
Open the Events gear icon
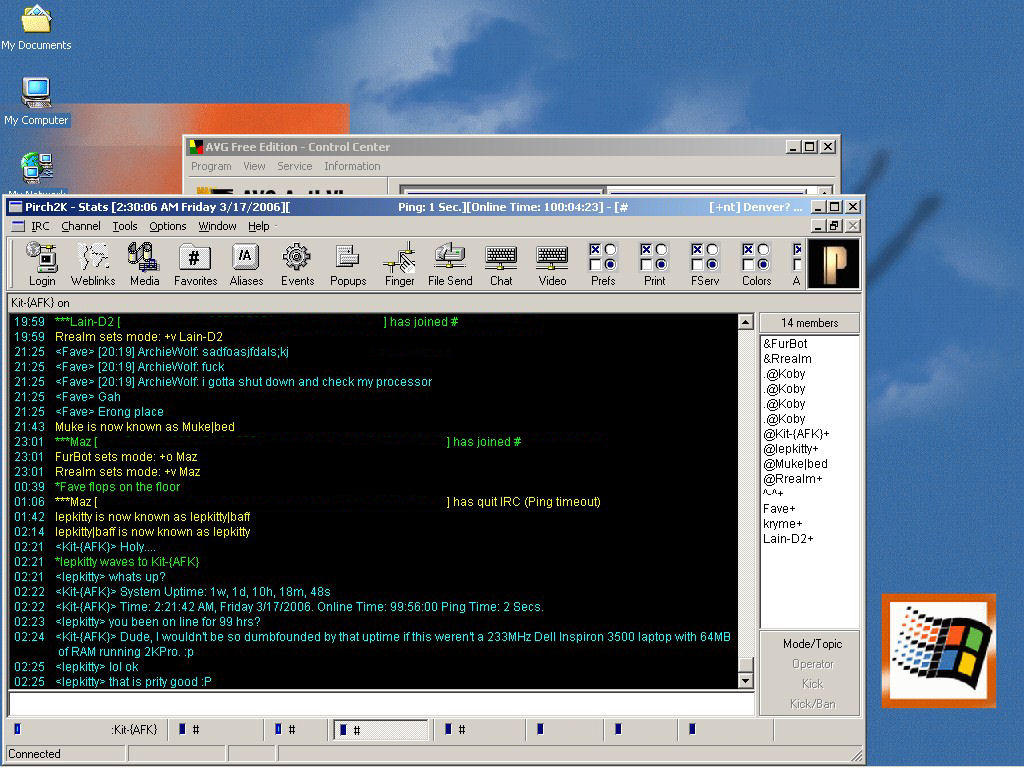tap(297, 265)
